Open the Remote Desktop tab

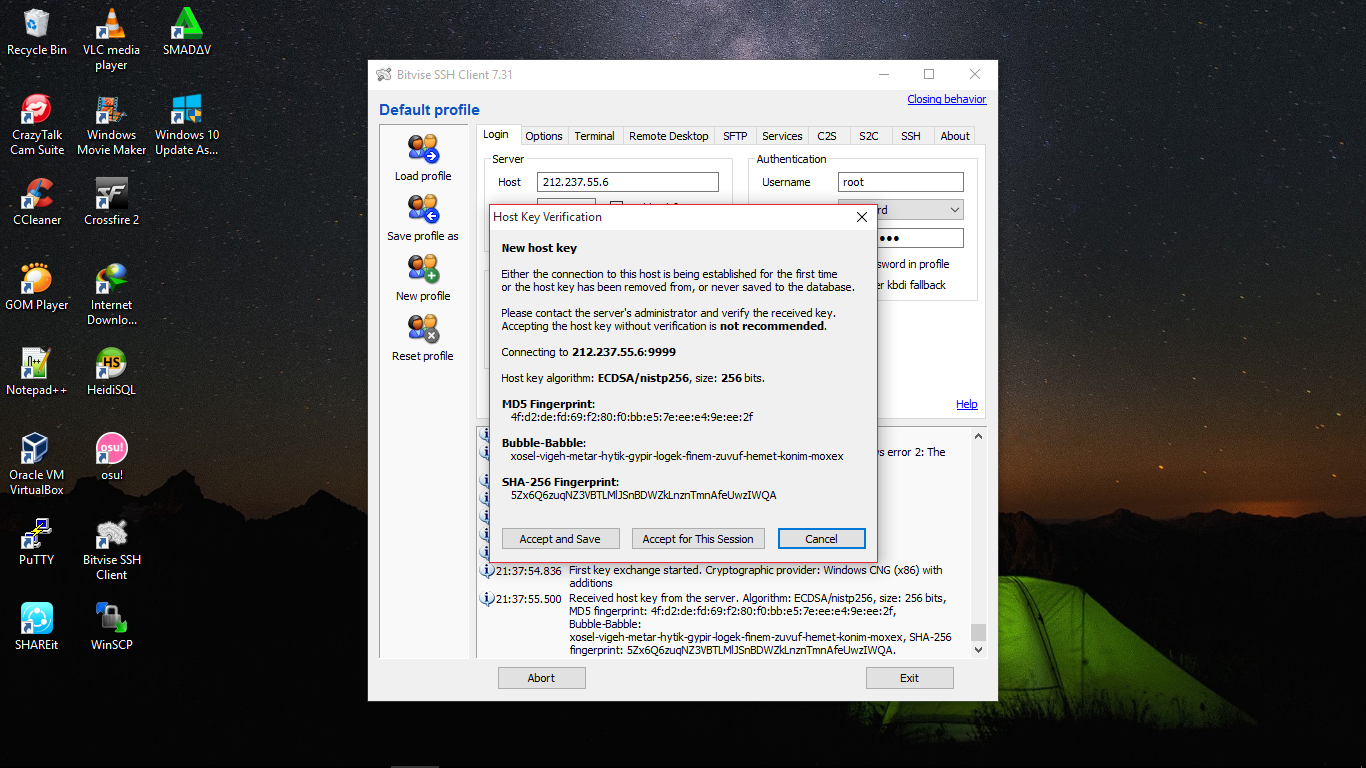668,135
